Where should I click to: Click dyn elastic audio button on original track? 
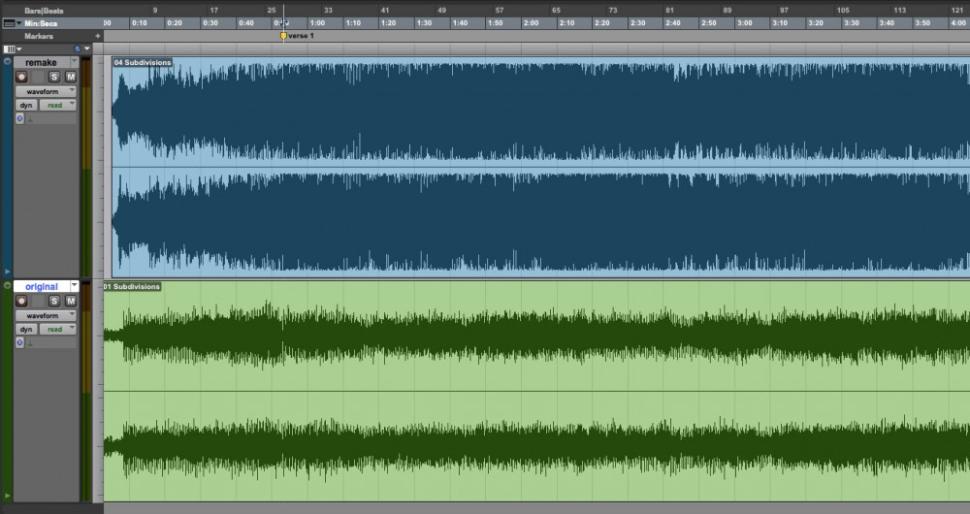coord(26,329)
